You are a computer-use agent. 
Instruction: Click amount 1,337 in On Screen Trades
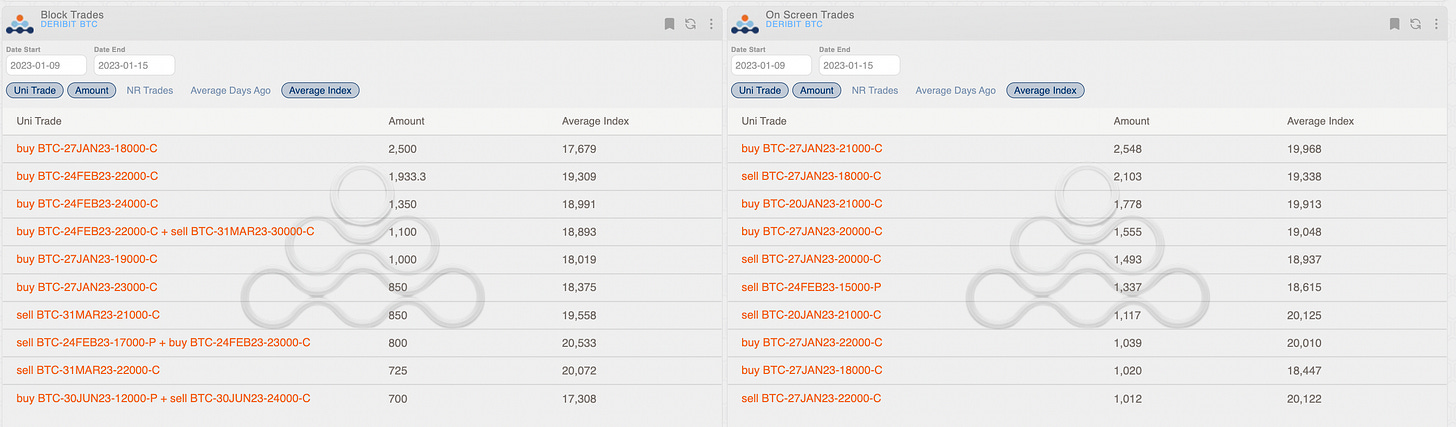[x=1130, y=287]
